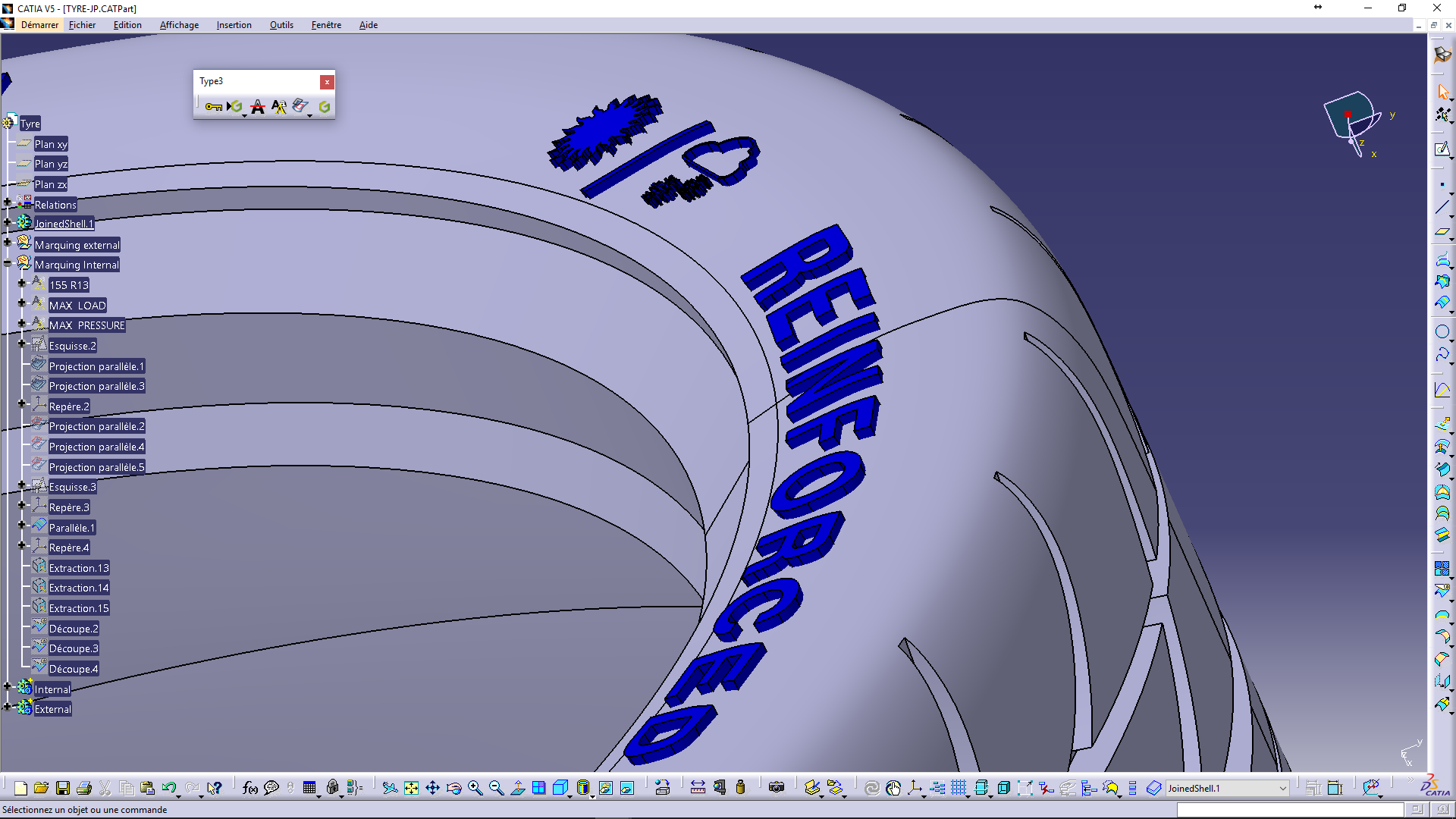1456x819 pixels.
Task: Click the Save icon in bottom toolbar
Action: pyautogui.click(x=63, y=788)
